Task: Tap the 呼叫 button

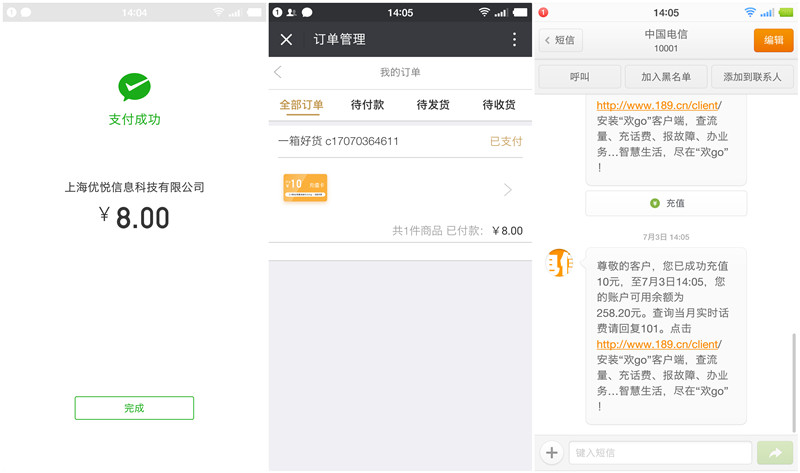Action: pyautogui.click(x=580, y=77)
